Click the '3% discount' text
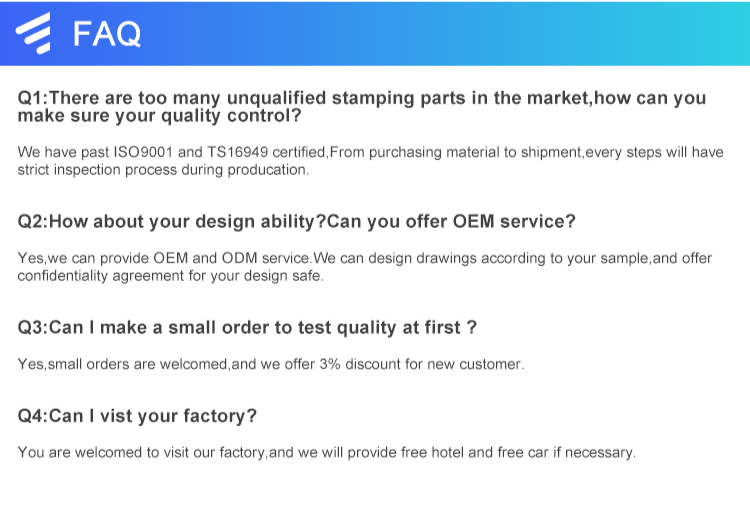Image resolution: width=750 pixels, height=527 pixels. coord(356,364)
